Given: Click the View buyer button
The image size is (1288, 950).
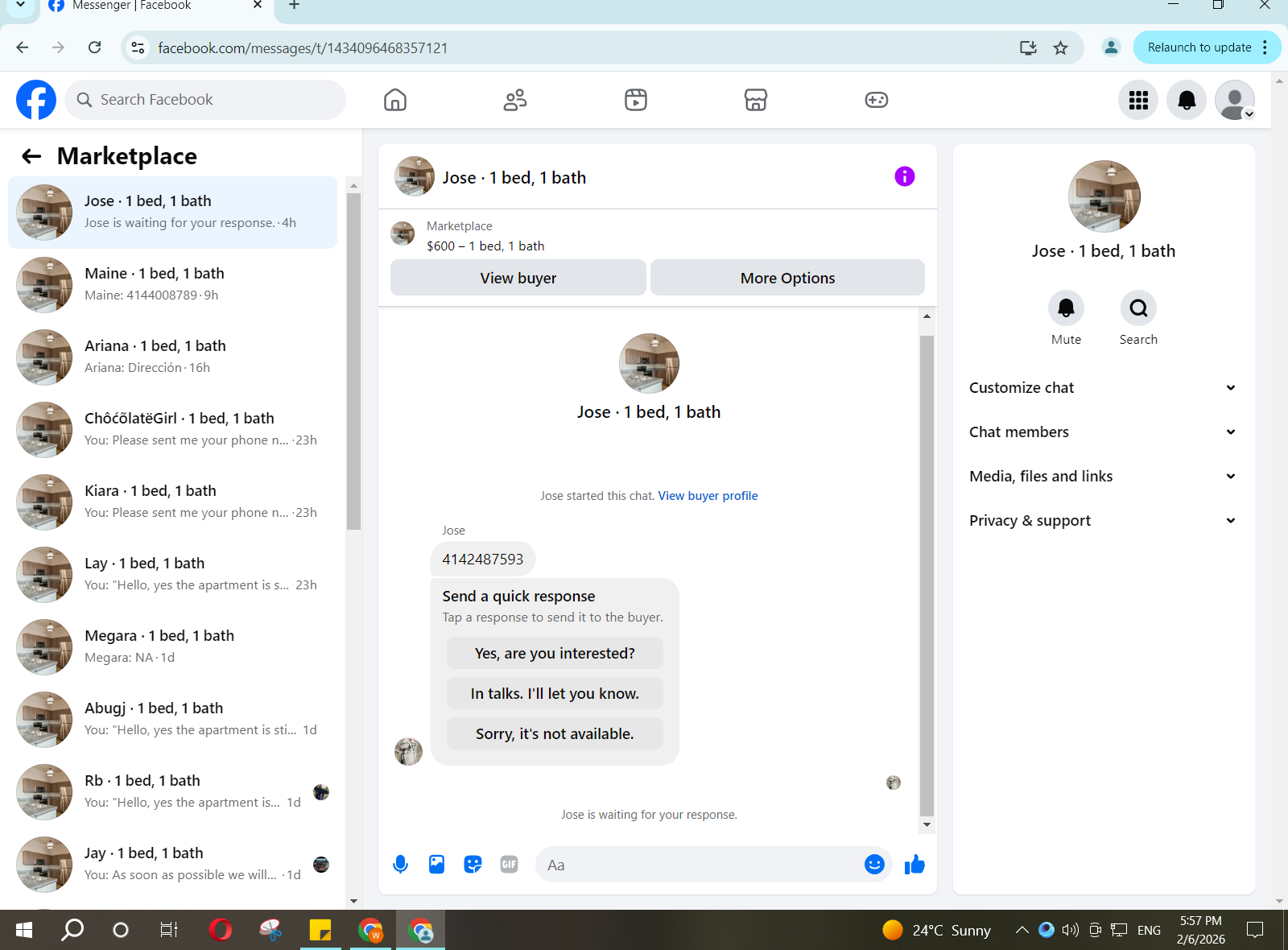Looking at the screenshot, I should point(518,278).
